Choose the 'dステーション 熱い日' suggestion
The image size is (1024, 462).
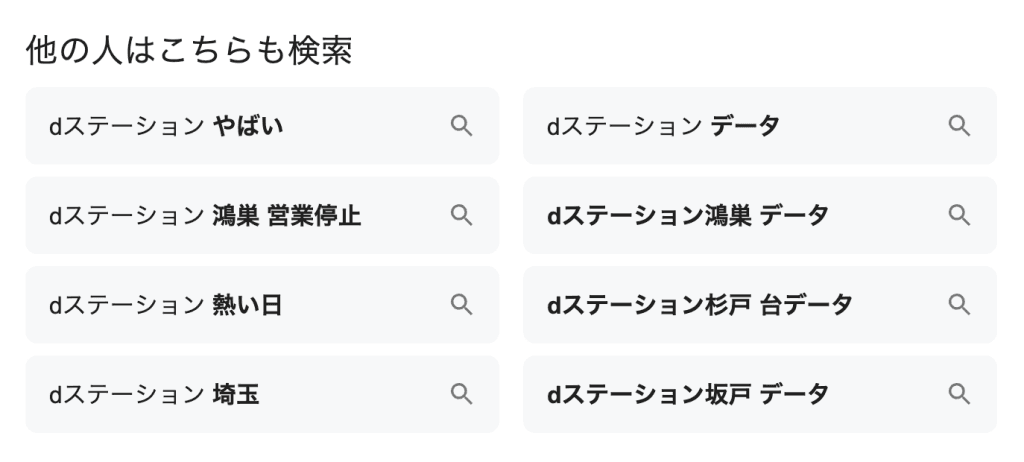coord(165,305)
